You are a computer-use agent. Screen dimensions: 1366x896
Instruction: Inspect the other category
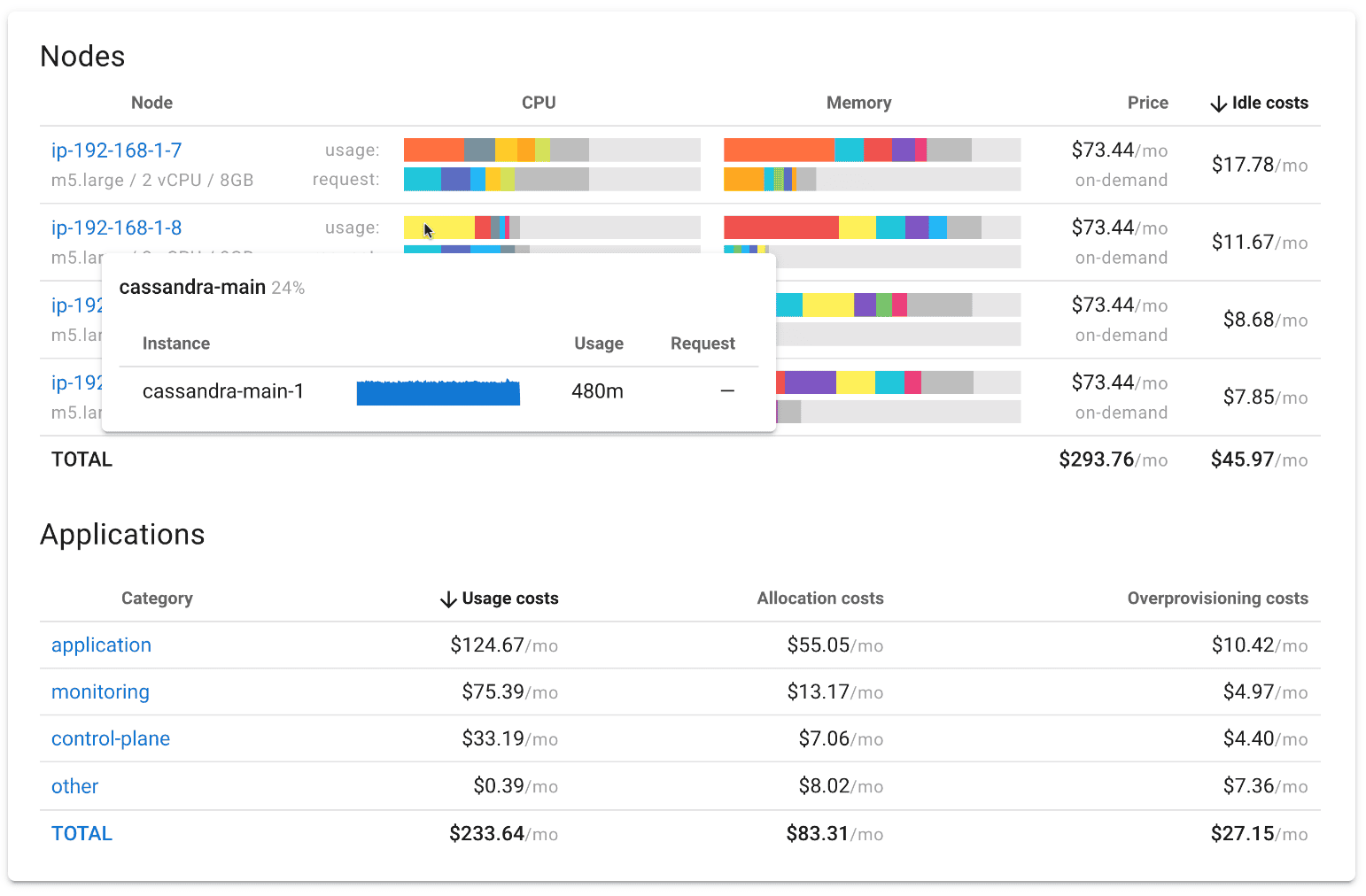point(74,786)
